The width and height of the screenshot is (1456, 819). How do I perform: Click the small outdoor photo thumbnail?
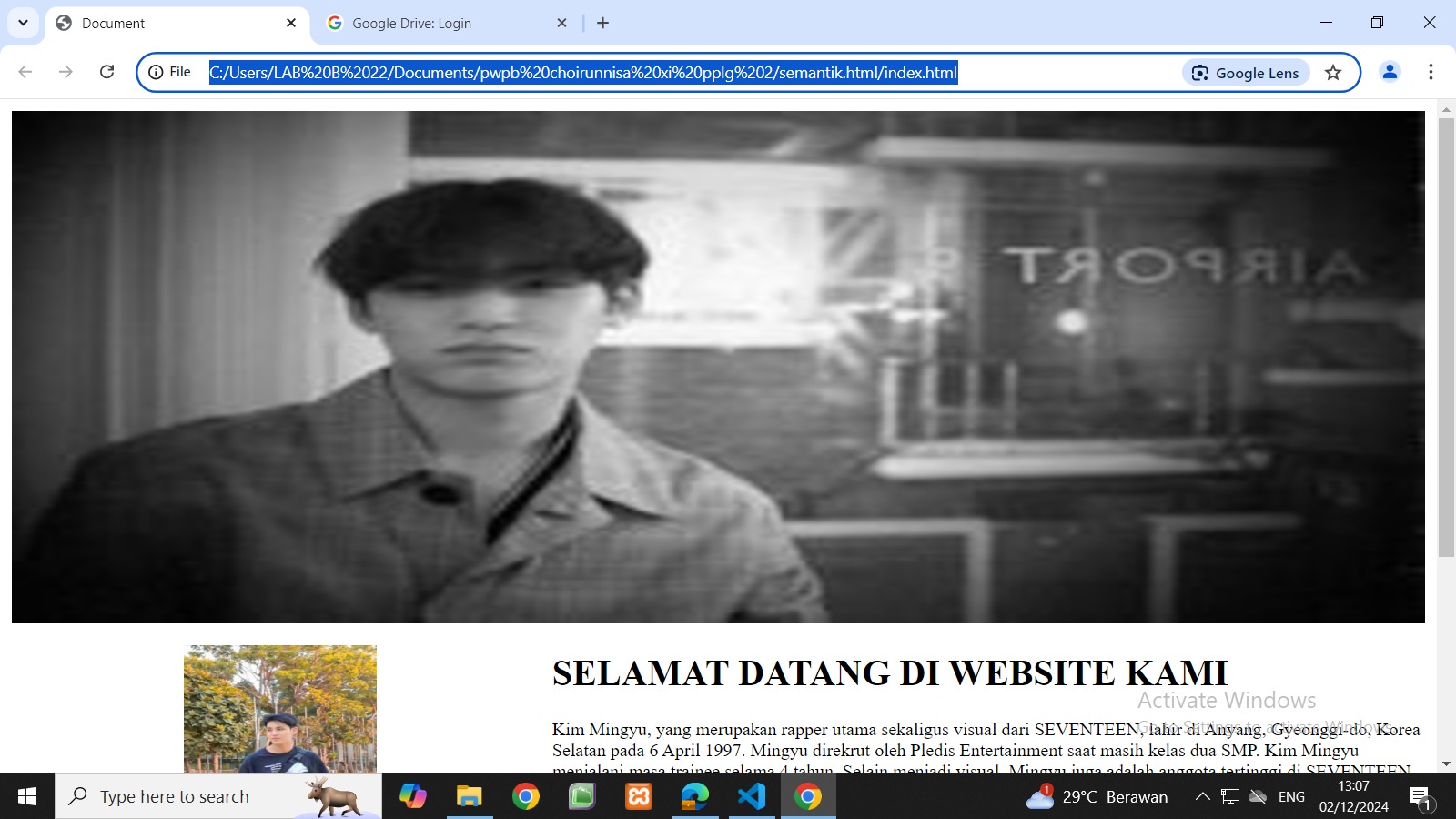[280, 709]
